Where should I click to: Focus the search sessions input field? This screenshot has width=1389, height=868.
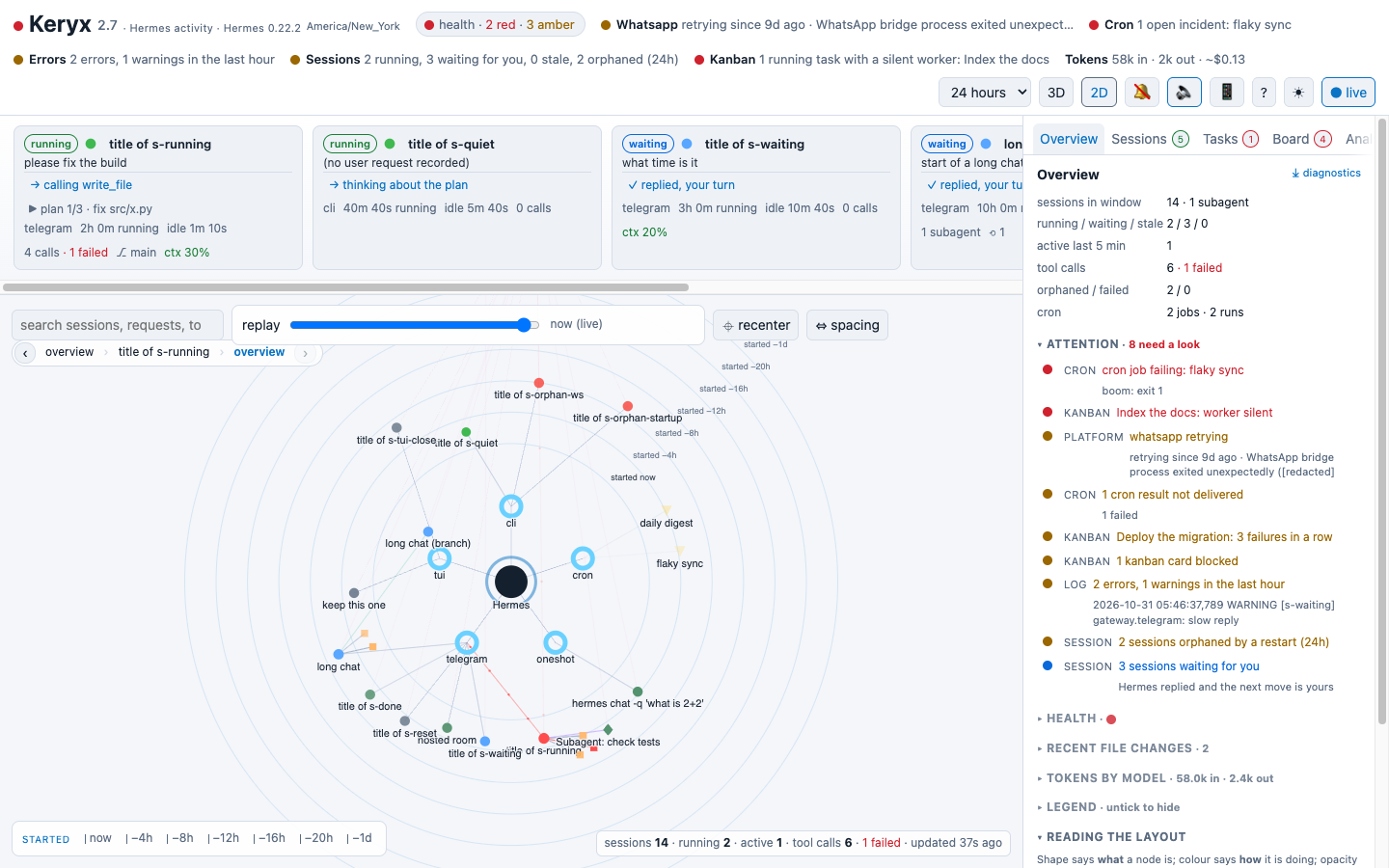tap(118, 325)
